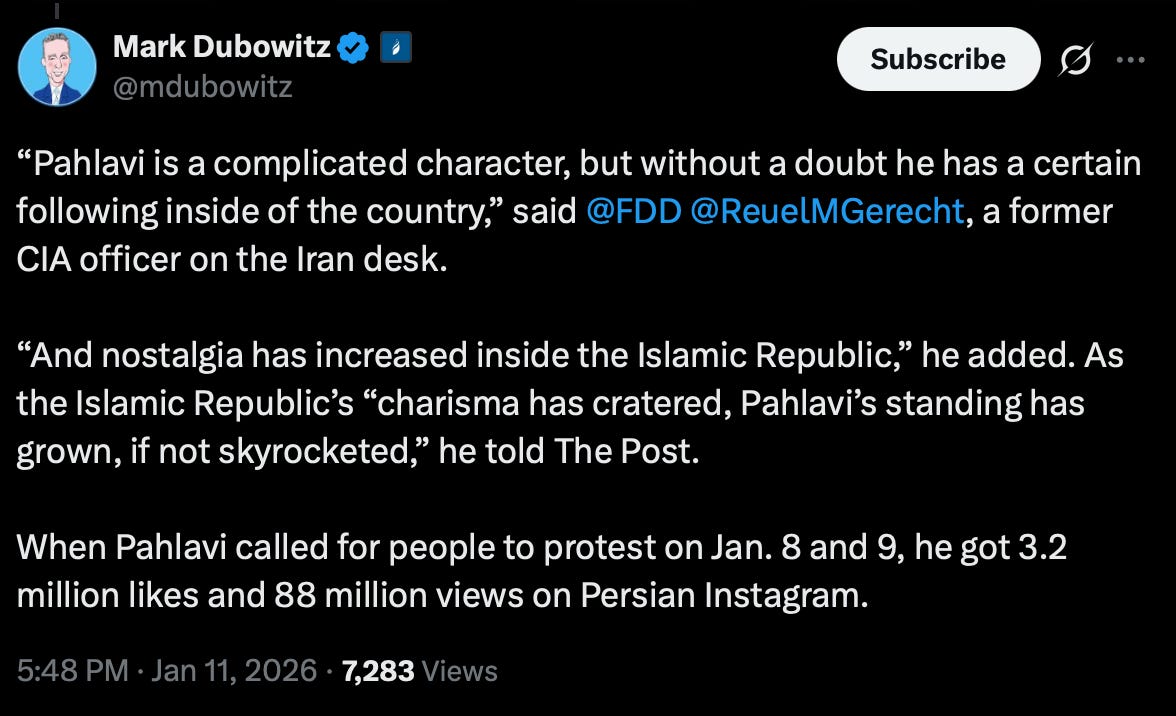This screenshot has height=716, width=1176.
Task: Click the text "CIA officer on the Iran desk."
Action: (x=232, y=259)
